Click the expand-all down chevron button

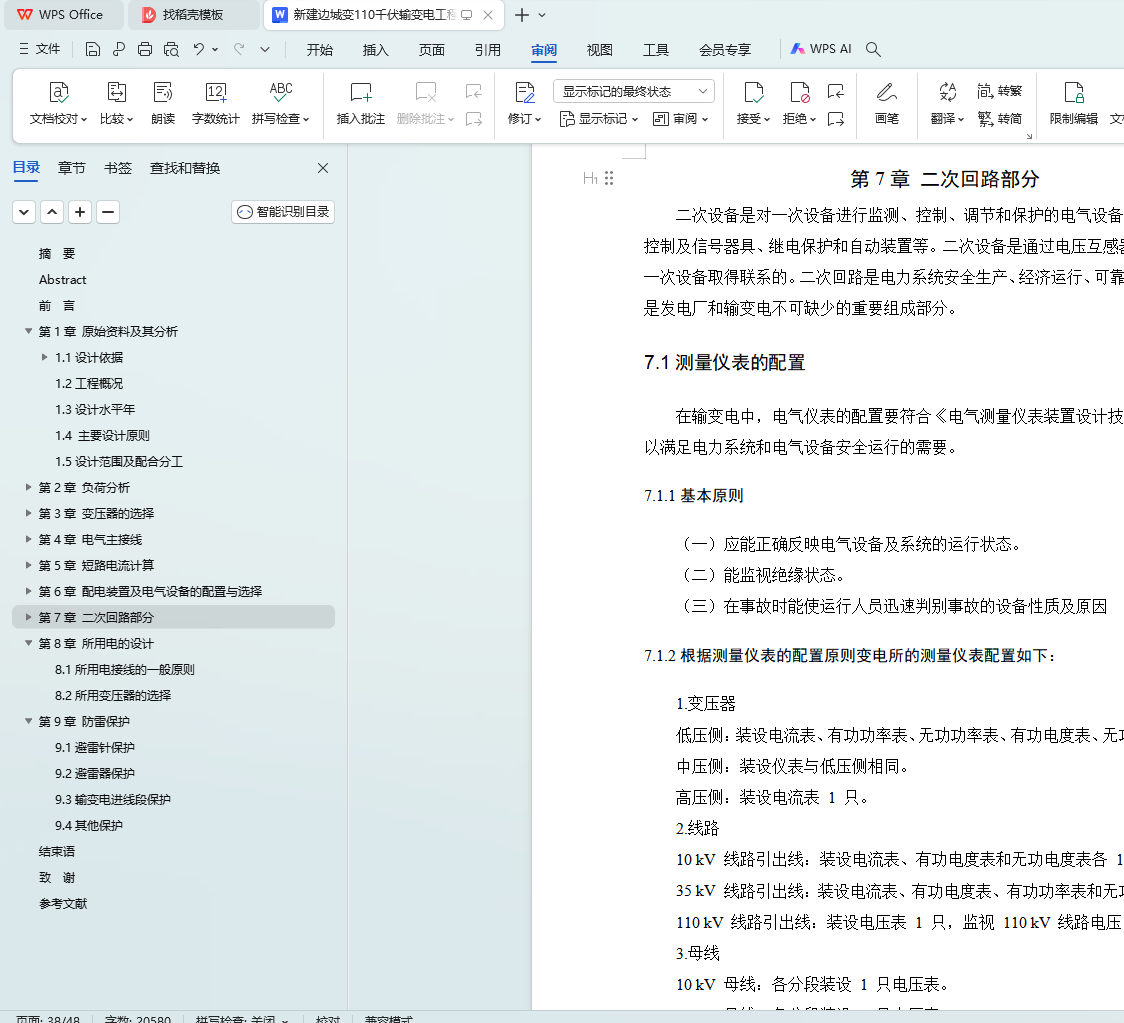(x=24, y=212)
